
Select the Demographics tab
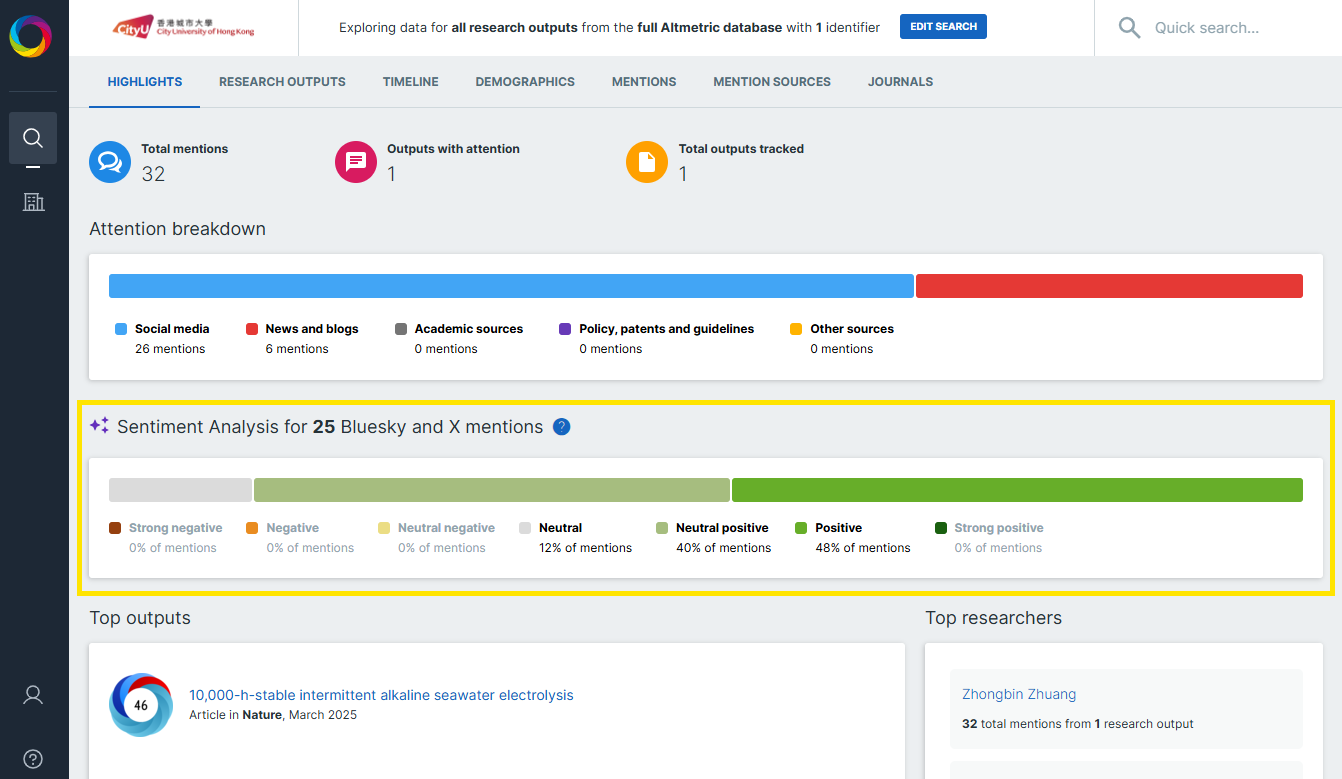(x=525, y=82)
